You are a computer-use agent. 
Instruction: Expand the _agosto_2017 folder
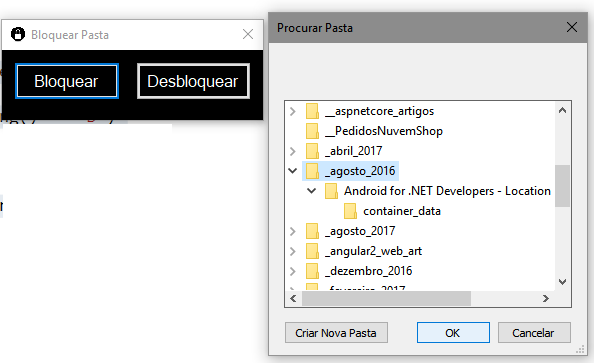[292, 231]
